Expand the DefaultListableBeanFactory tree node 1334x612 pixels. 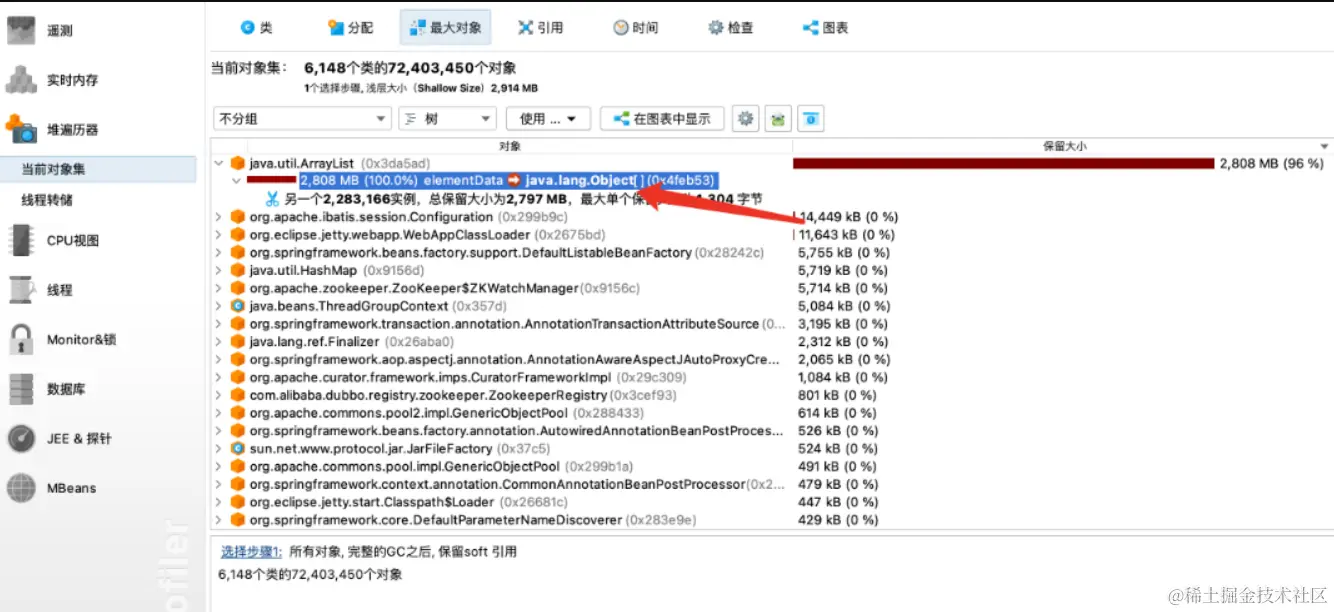click(219, 253)
